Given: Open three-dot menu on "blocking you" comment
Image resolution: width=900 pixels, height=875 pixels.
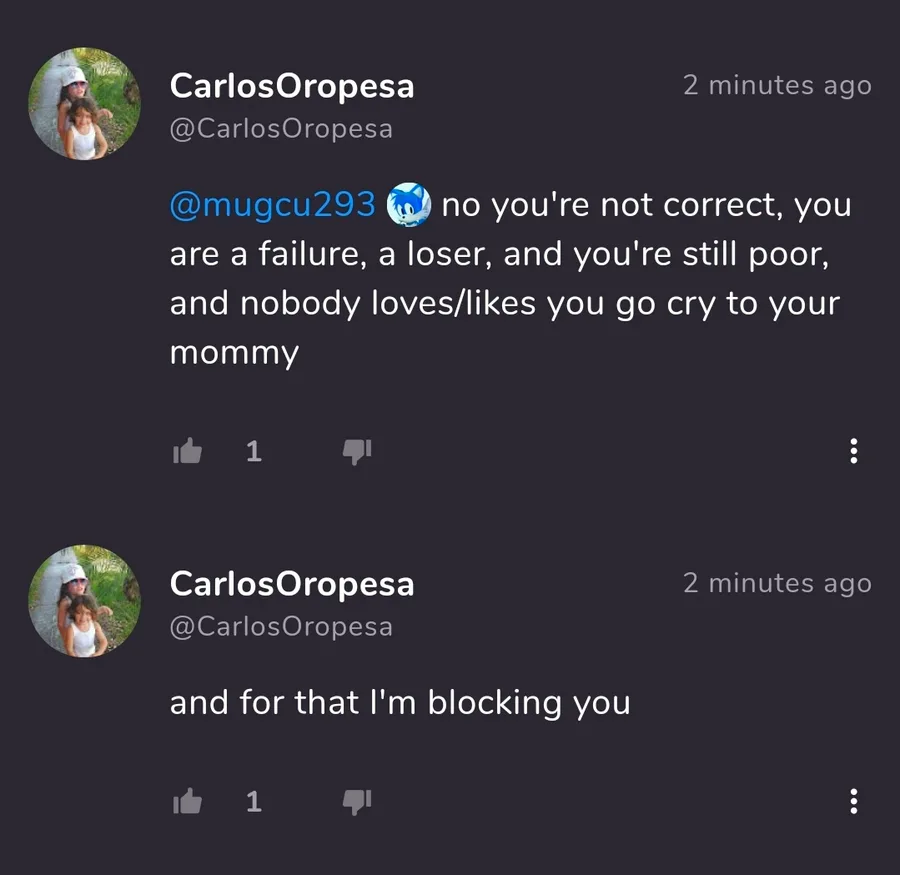Looking at the screenshot, I should [x=853, y=801].
